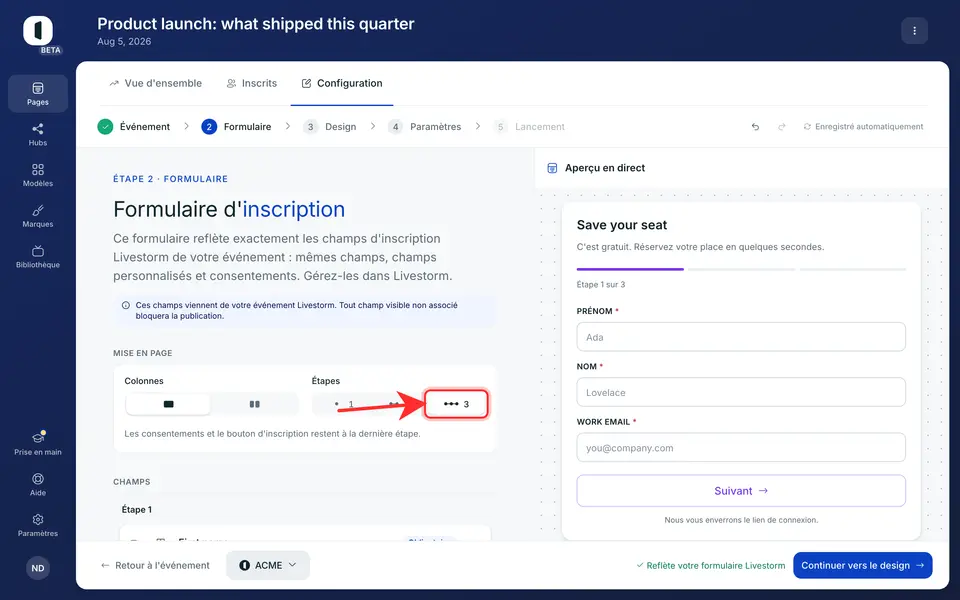The height and width of the screenshot is (600, 960).
Task: Click the Work Email field in preview
Action: 741,448
